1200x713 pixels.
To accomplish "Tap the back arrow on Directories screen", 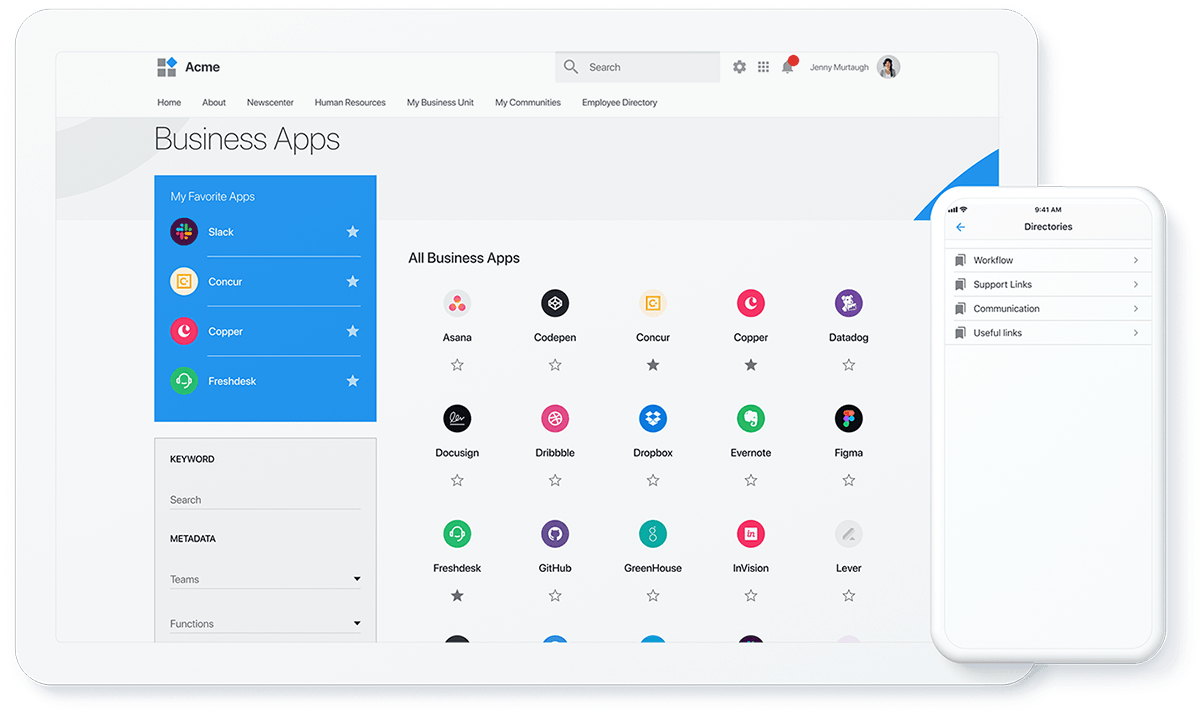I will pos(961,227).
